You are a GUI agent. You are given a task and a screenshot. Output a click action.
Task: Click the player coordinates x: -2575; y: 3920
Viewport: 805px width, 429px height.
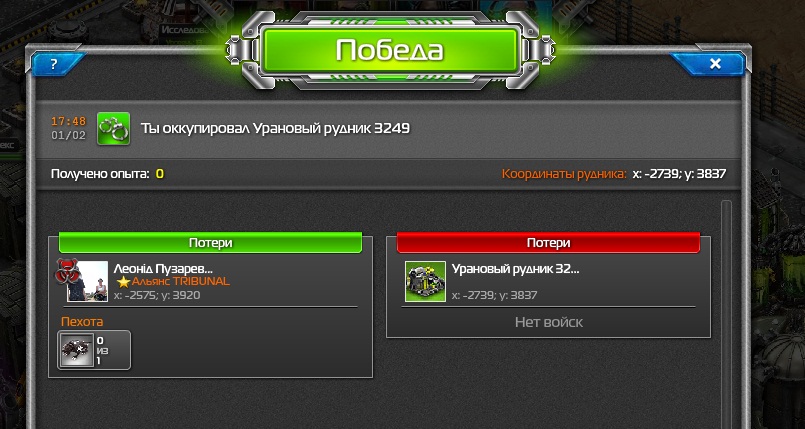coord(157,296)
